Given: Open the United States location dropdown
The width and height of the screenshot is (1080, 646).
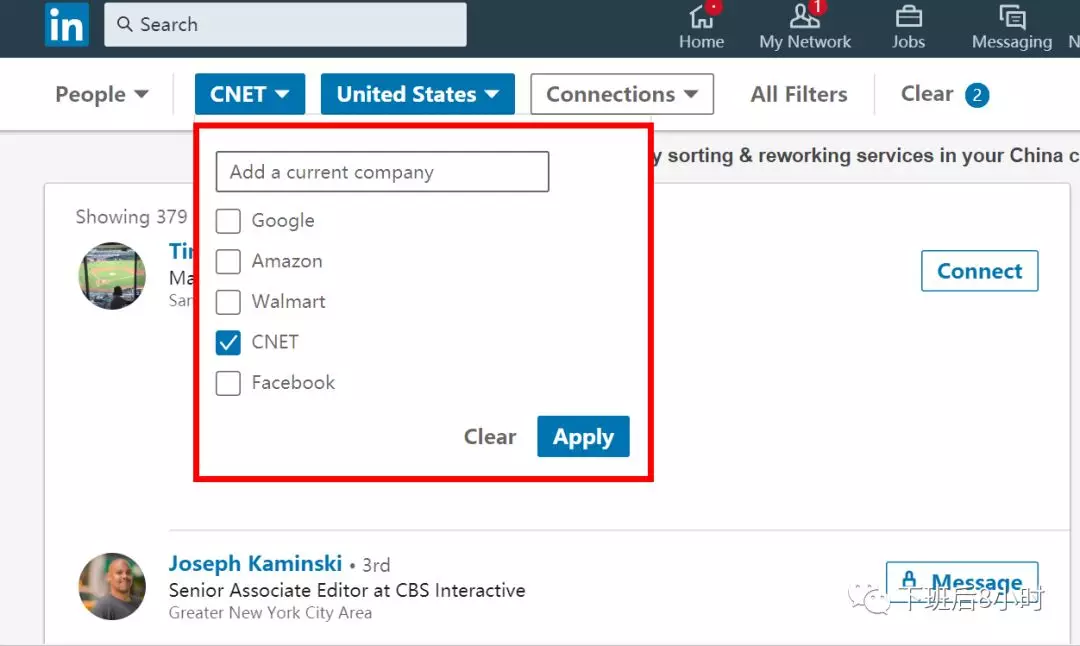Looking at the screenshot, I should [417, 95].
